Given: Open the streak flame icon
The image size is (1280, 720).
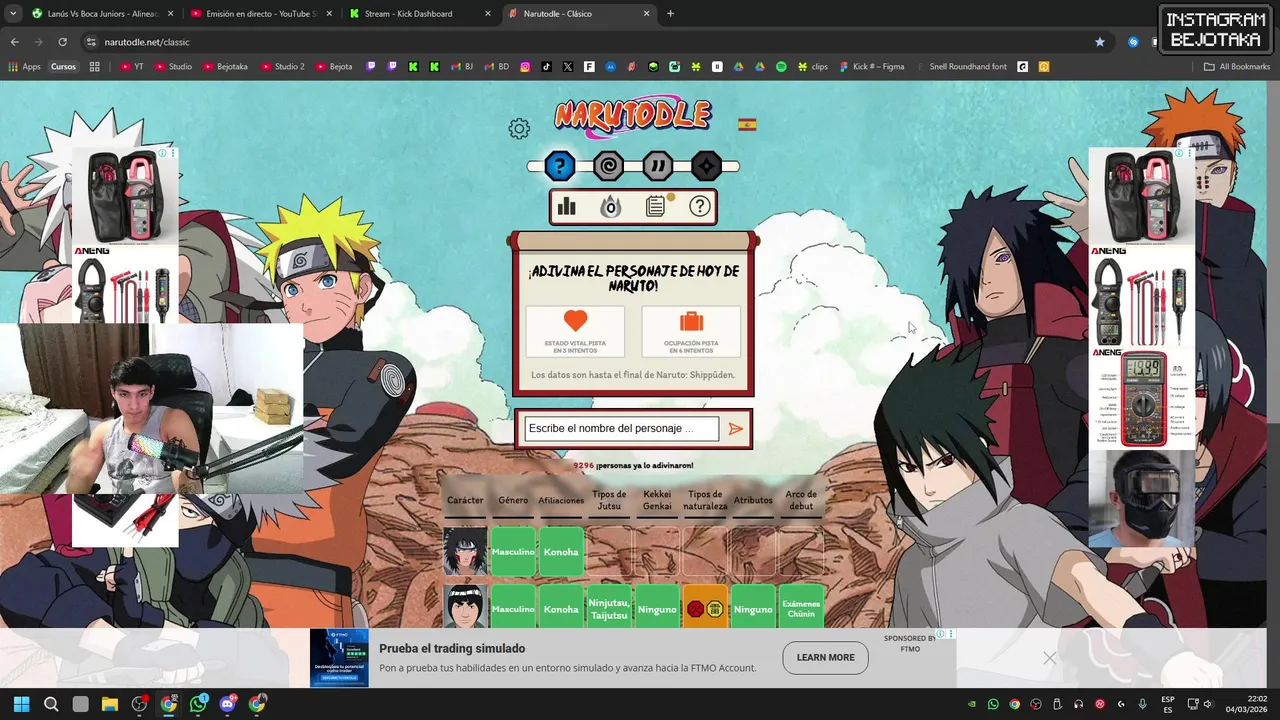Looking at the screenshot, I should click(610, 206).
